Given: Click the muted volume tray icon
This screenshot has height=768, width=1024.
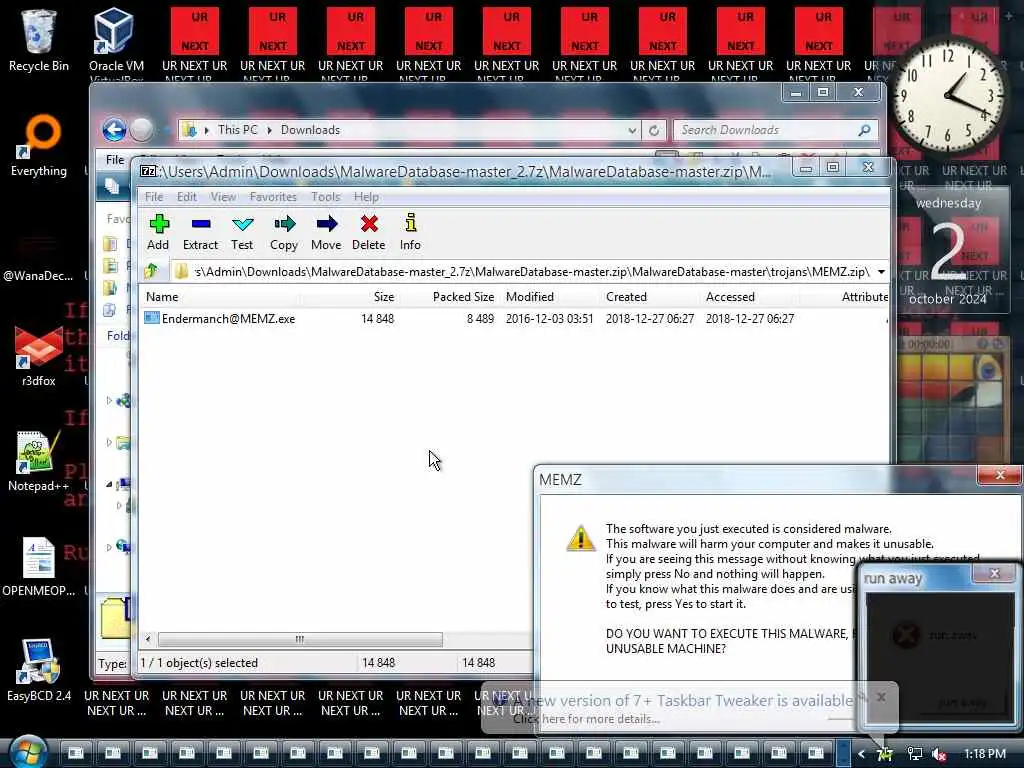Looking at the screenshot, I should coord(939,754).
